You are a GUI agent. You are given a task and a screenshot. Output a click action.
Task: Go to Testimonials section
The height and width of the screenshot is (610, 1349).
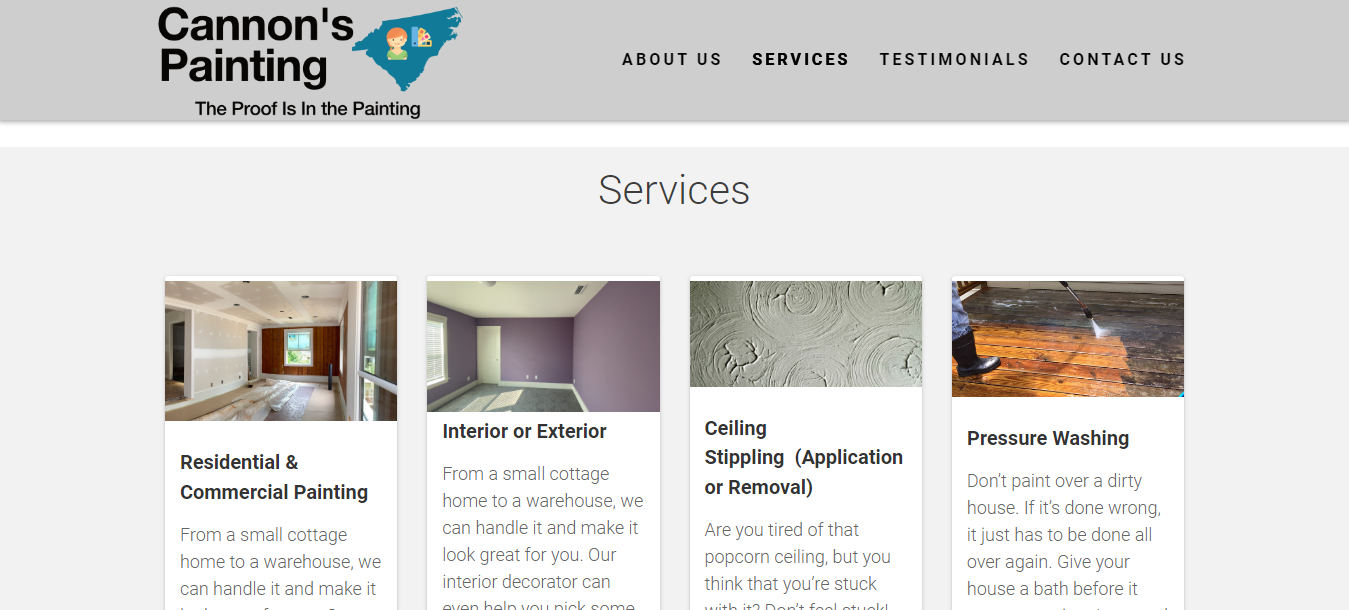tap(955, 59)
